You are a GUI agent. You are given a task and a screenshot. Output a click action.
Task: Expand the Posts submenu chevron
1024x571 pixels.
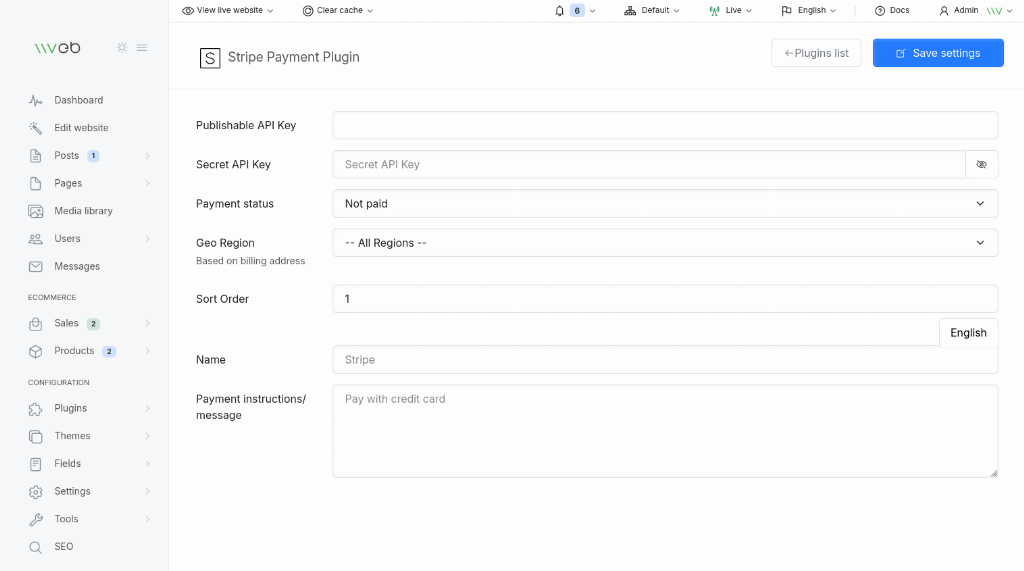tap(148, 155)
